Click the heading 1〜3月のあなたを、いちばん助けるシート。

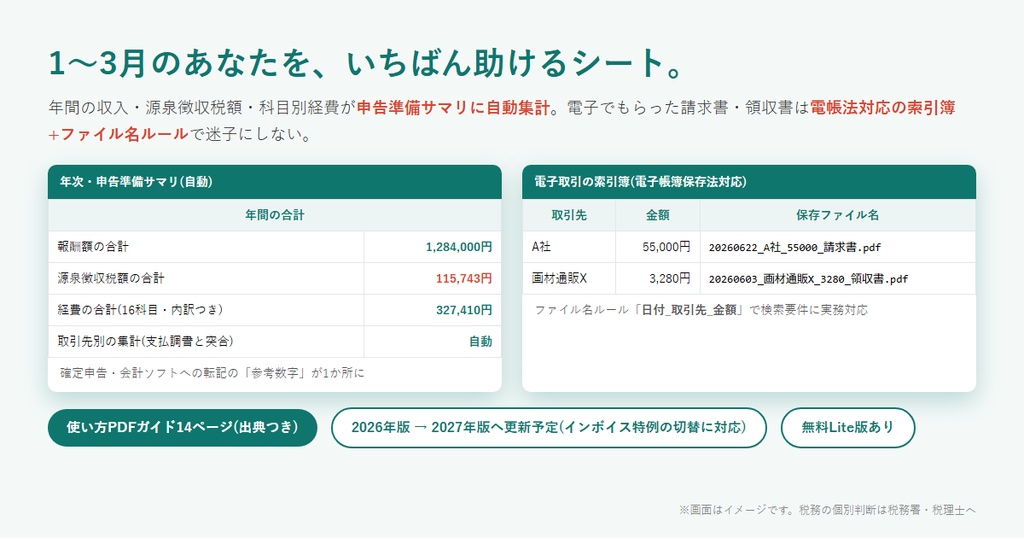[366, 63]
